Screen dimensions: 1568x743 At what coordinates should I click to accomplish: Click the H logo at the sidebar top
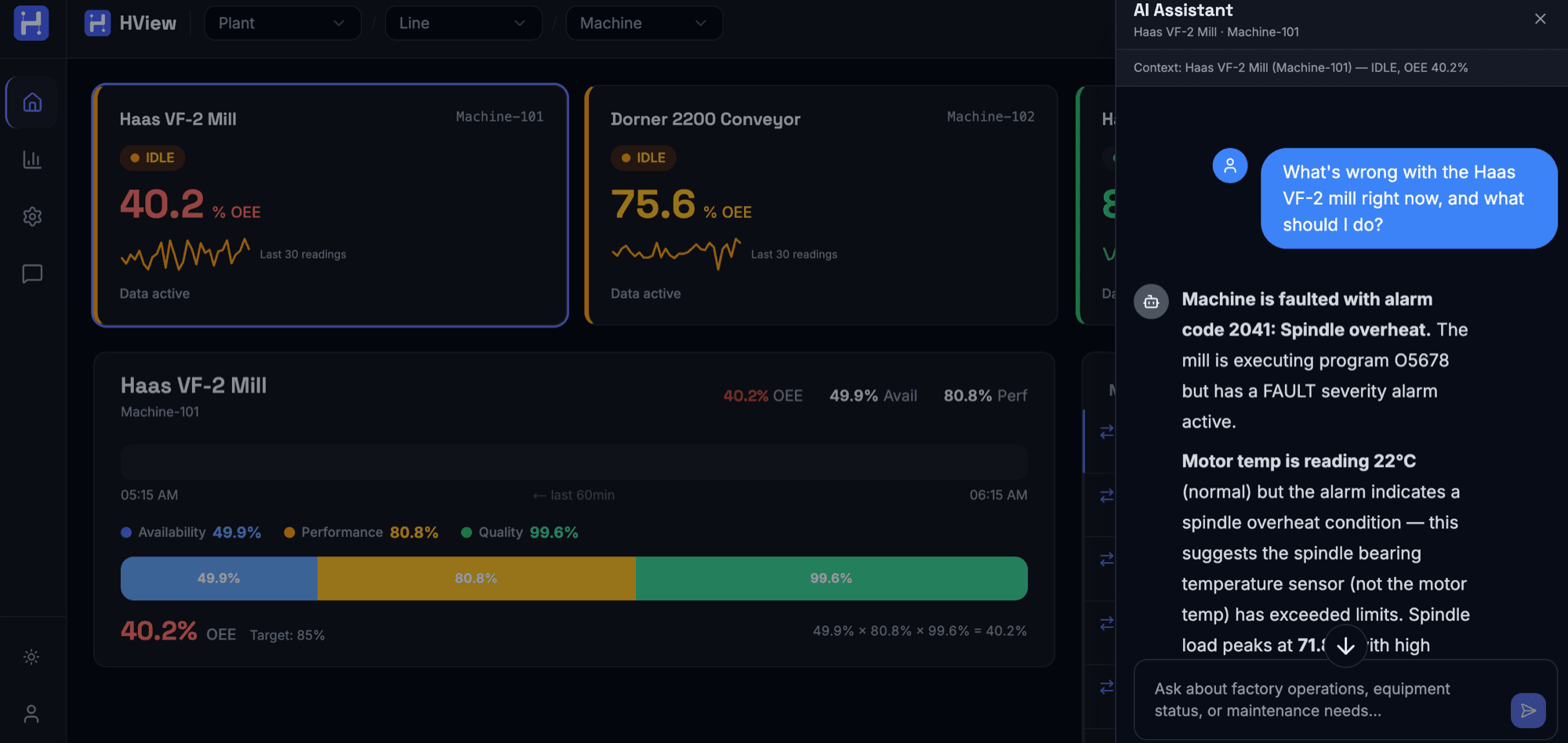pos(31,23)
